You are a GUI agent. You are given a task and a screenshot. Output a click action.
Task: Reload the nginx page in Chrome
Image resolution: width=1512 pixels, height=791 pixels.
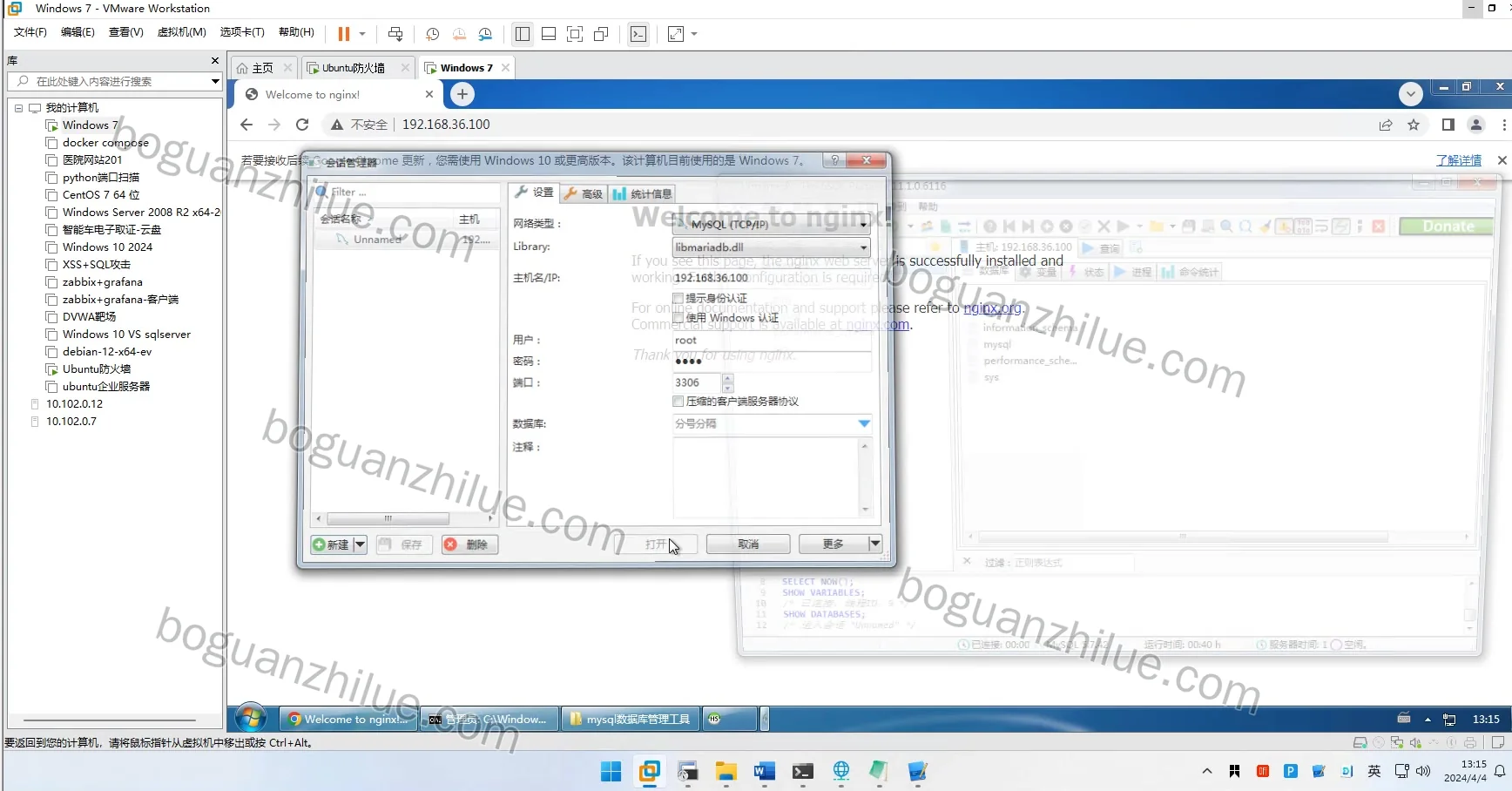(x=302, y=125)
